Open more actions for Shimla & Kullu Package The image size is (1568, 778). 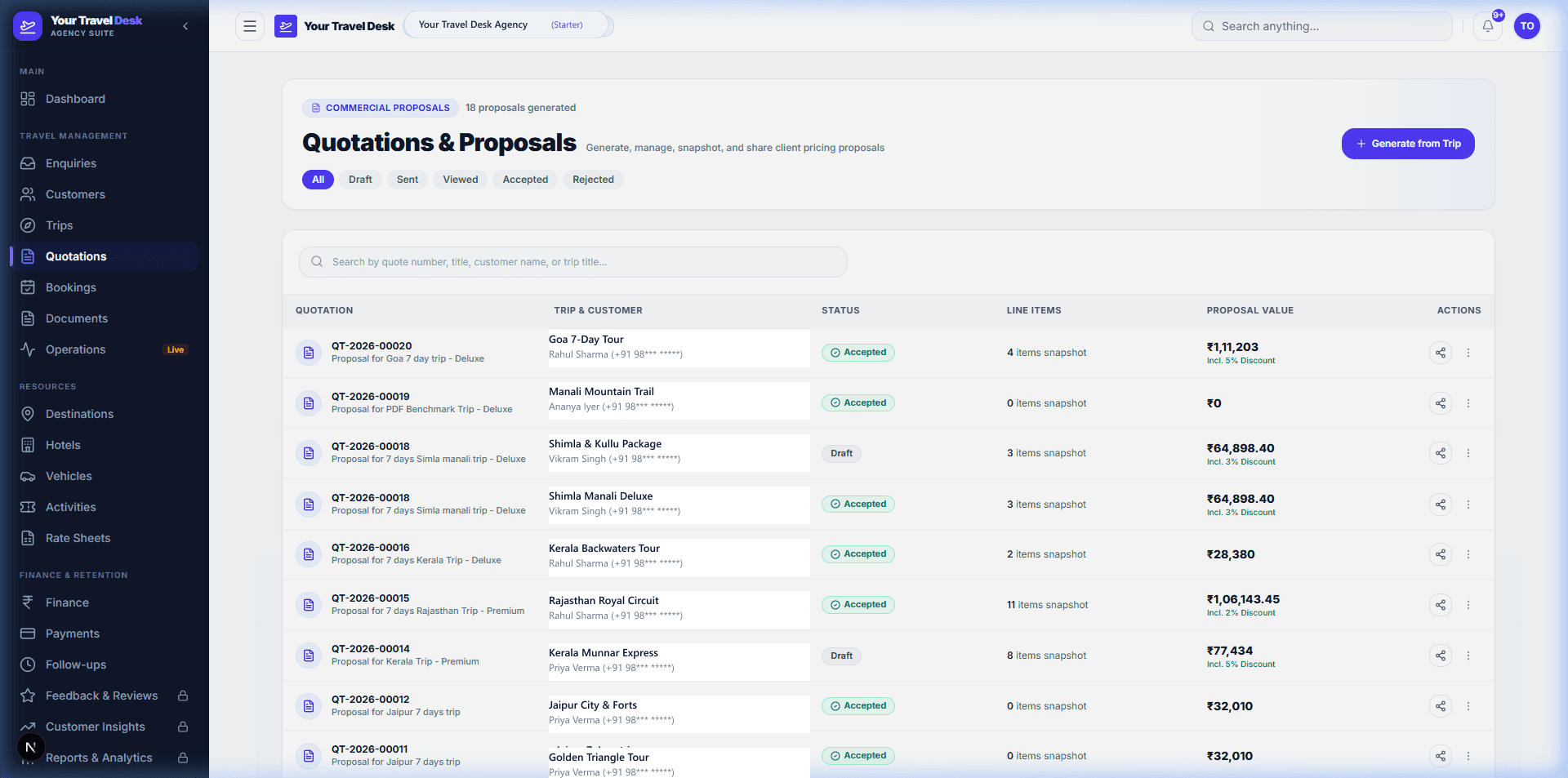coord(1468,453)
